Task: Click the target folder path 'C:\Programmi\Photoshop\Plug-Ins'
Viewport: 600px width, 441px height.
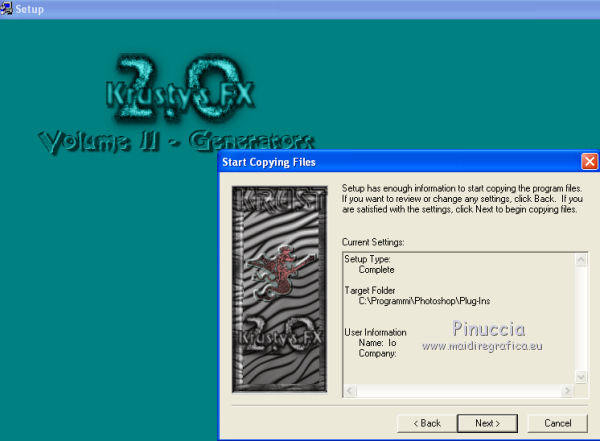Action: click(x=424, y=301)
